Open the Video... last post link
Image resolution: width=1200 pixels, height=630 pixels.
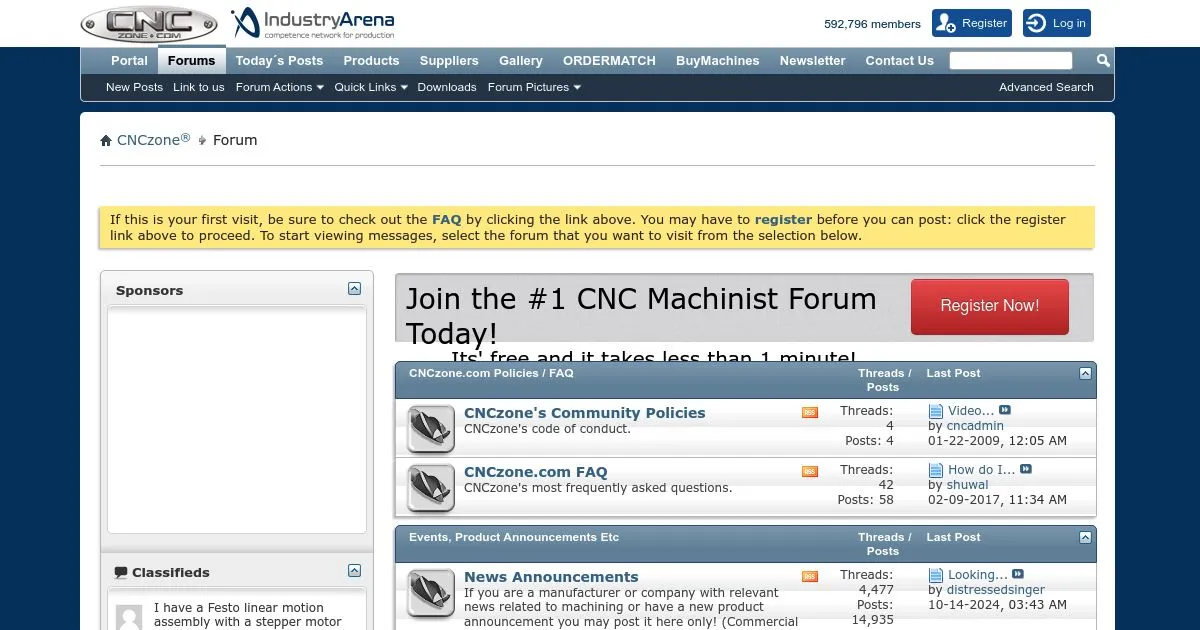tap(971, 410)
